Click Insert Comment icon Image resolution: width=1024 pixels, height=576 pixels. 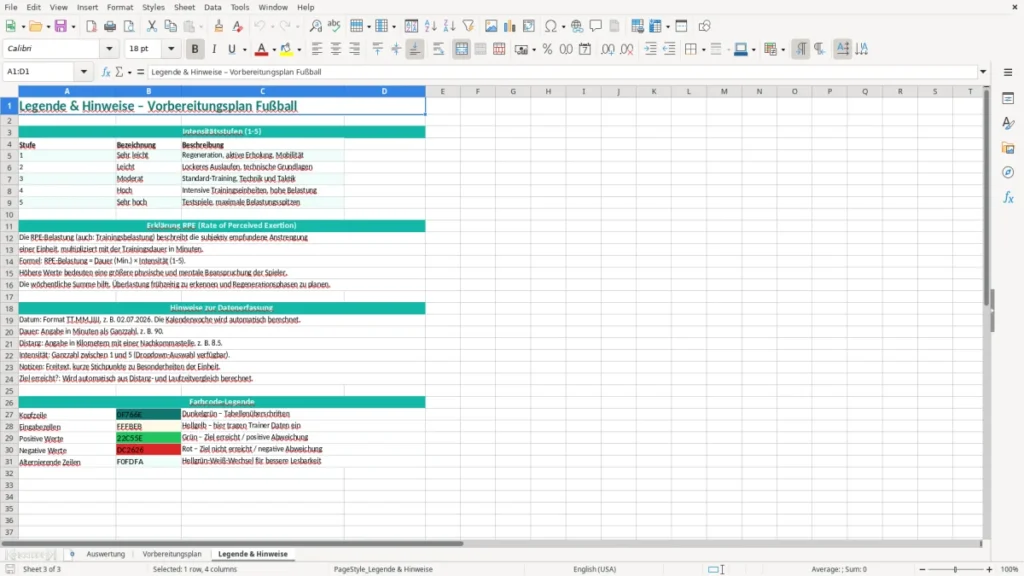tap(596, 26)
